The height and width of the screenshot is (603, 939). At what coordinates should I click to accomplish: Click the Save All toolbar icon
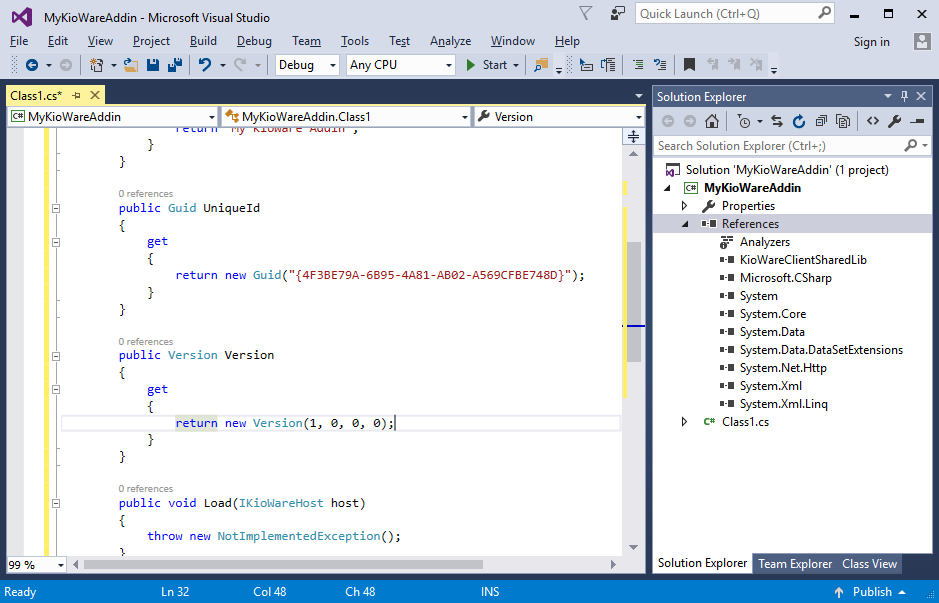click(x=175, y=65)
